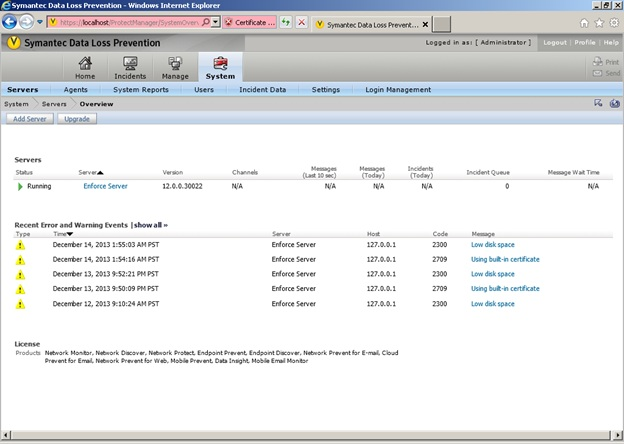Click the Print icon
The image size is (624, 444).
pyautogui.click(x=599, y=62)
